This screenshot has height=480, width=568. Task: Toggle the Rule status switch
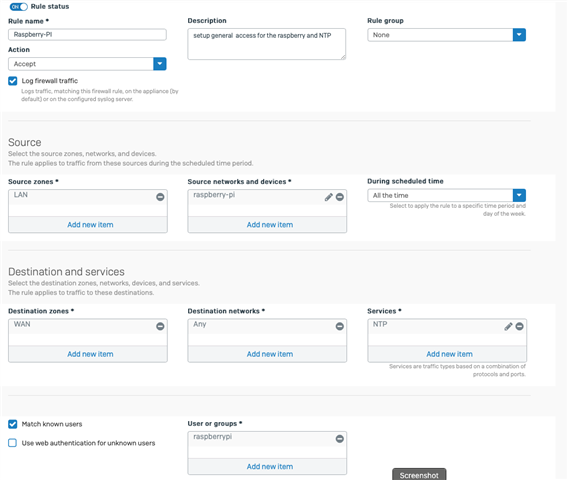pyautogui.click(x=18, y=7)
